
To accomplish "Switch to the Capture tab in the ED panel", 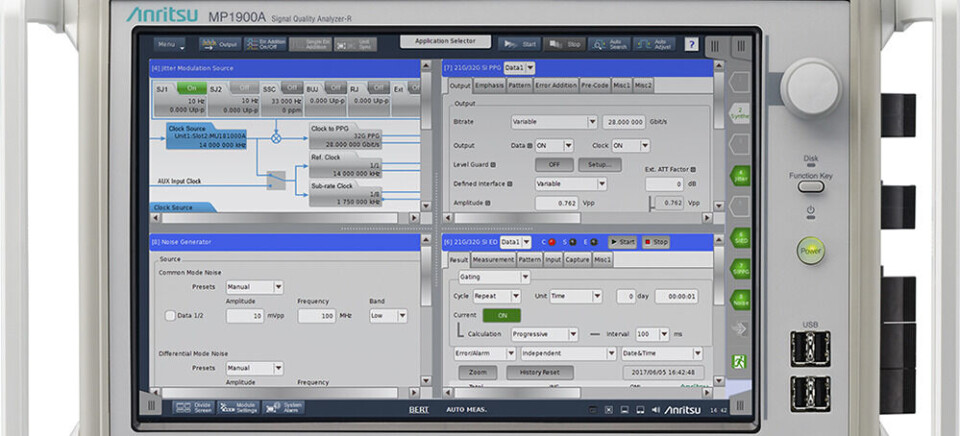I will pos(577,260).
